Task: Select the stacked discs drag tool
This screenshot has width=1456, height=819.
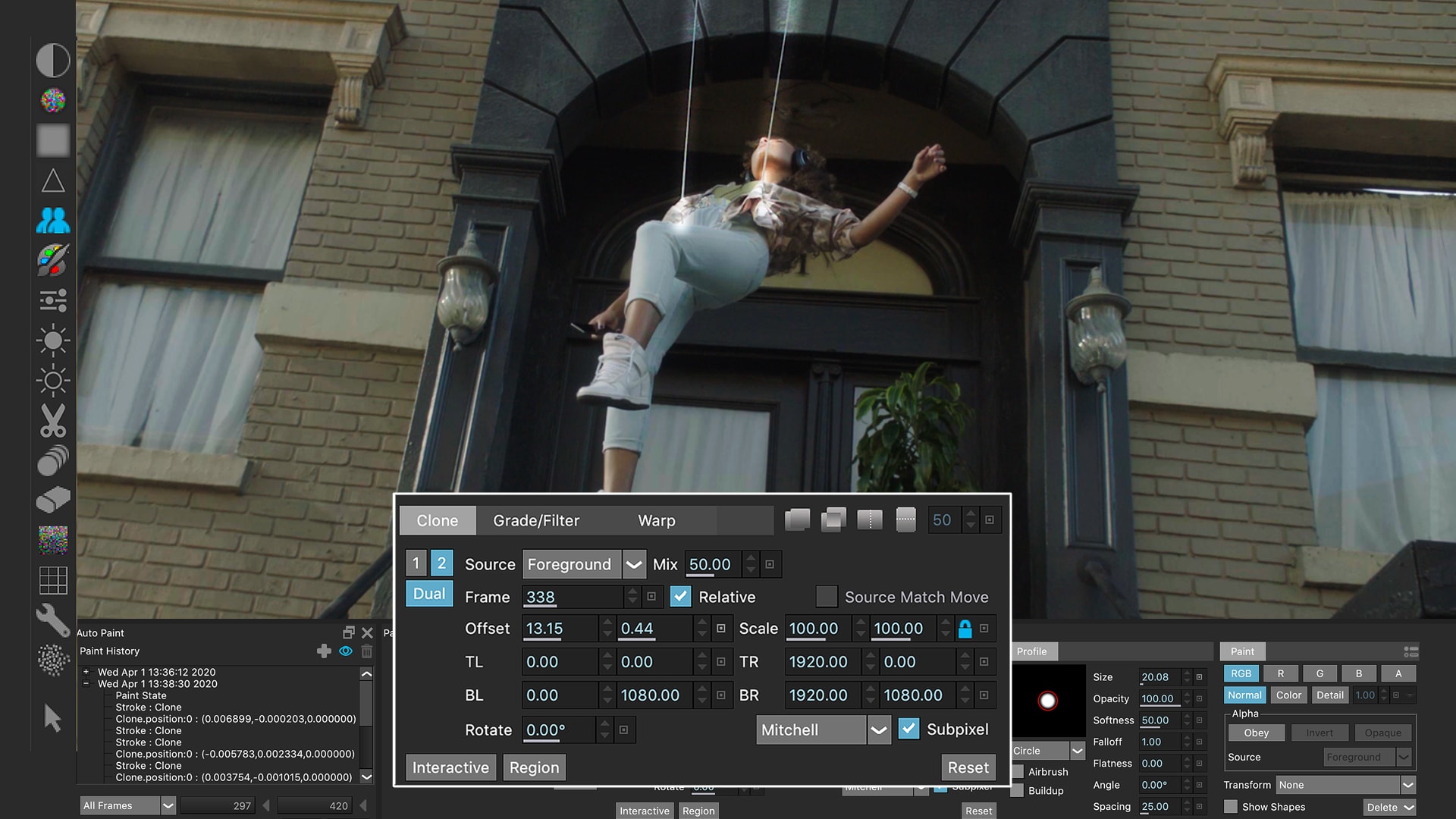Action: click(53, 460)
